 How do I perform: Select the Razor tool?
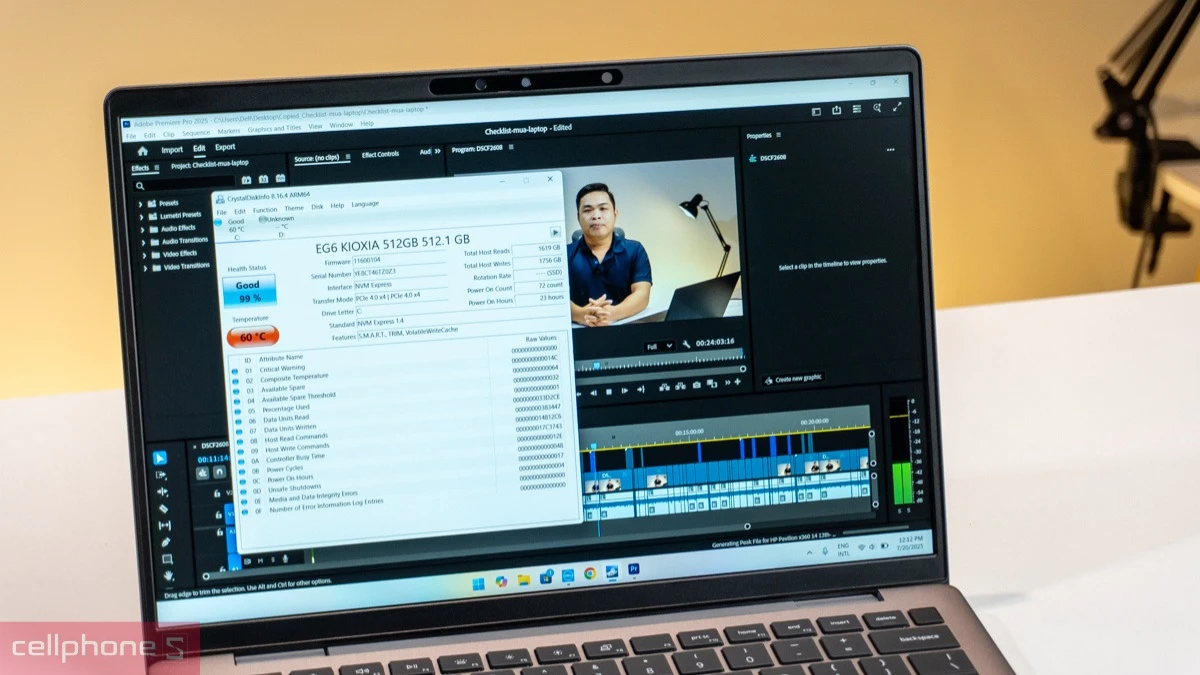click(x=163, y=509)
